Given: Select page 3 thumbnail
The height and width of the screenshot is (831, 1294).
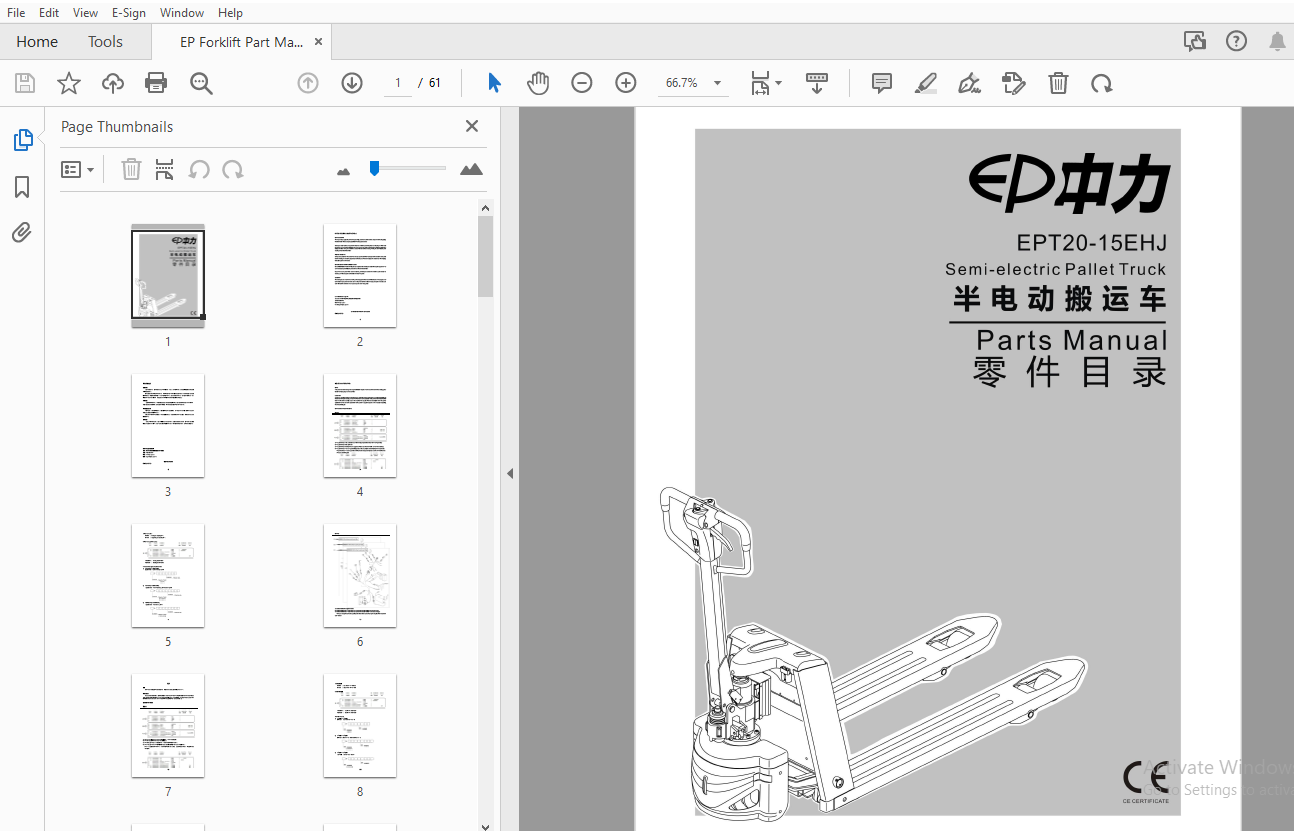Looking at the screenshot, I should [168, 426].
